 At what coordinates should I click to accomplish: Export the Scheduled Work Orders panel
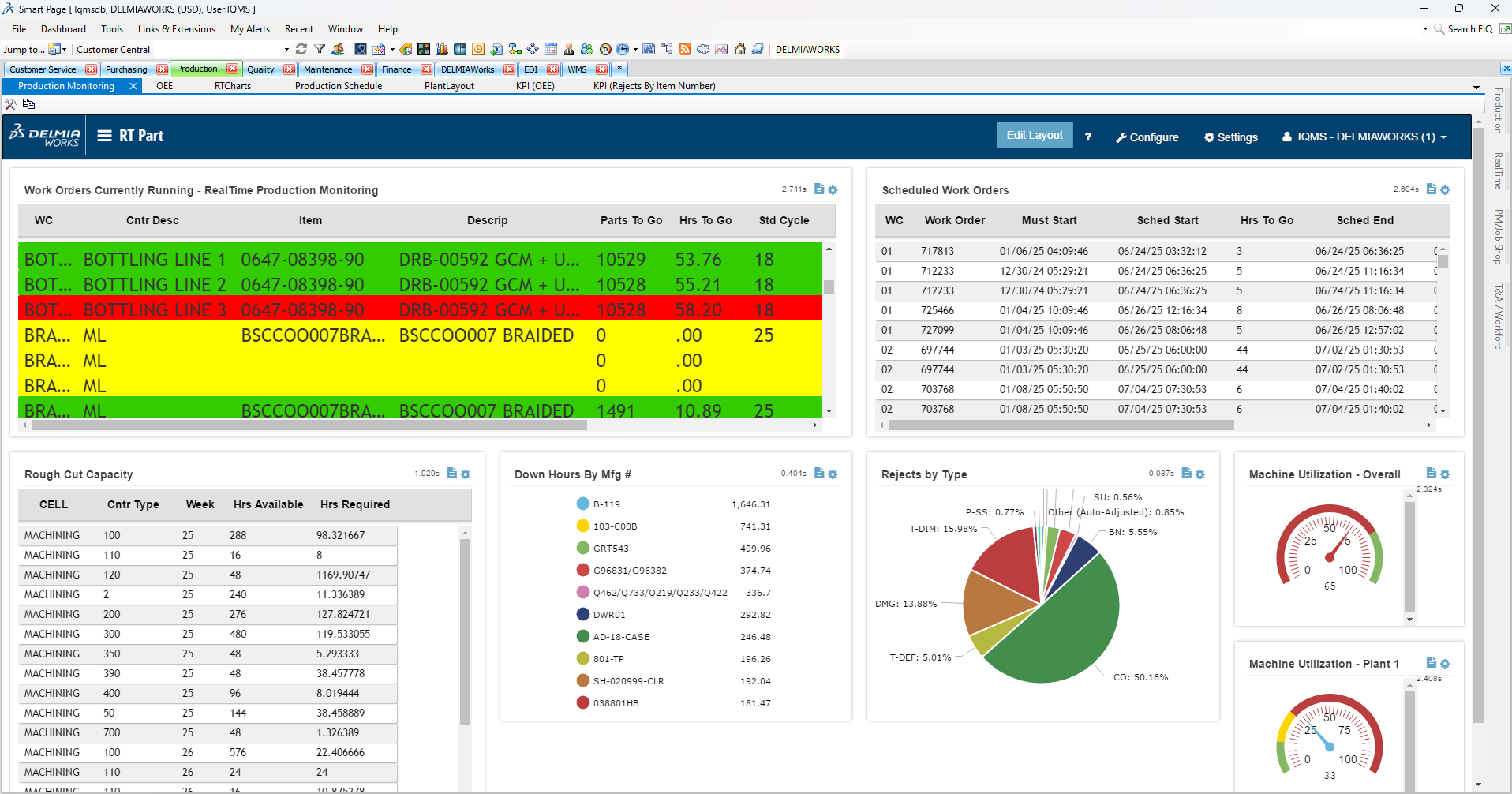1432,189
